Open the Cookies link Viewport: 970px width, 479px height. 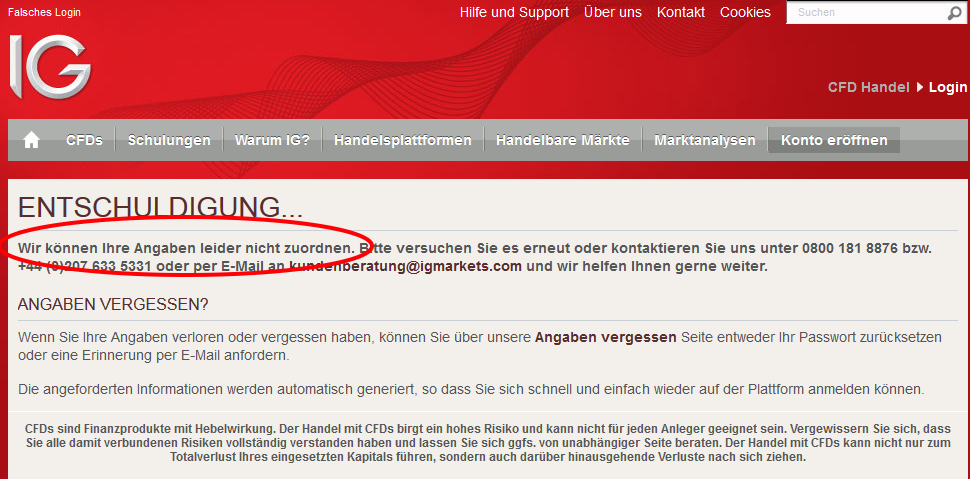pyautogui.click(x=745, y=12)
